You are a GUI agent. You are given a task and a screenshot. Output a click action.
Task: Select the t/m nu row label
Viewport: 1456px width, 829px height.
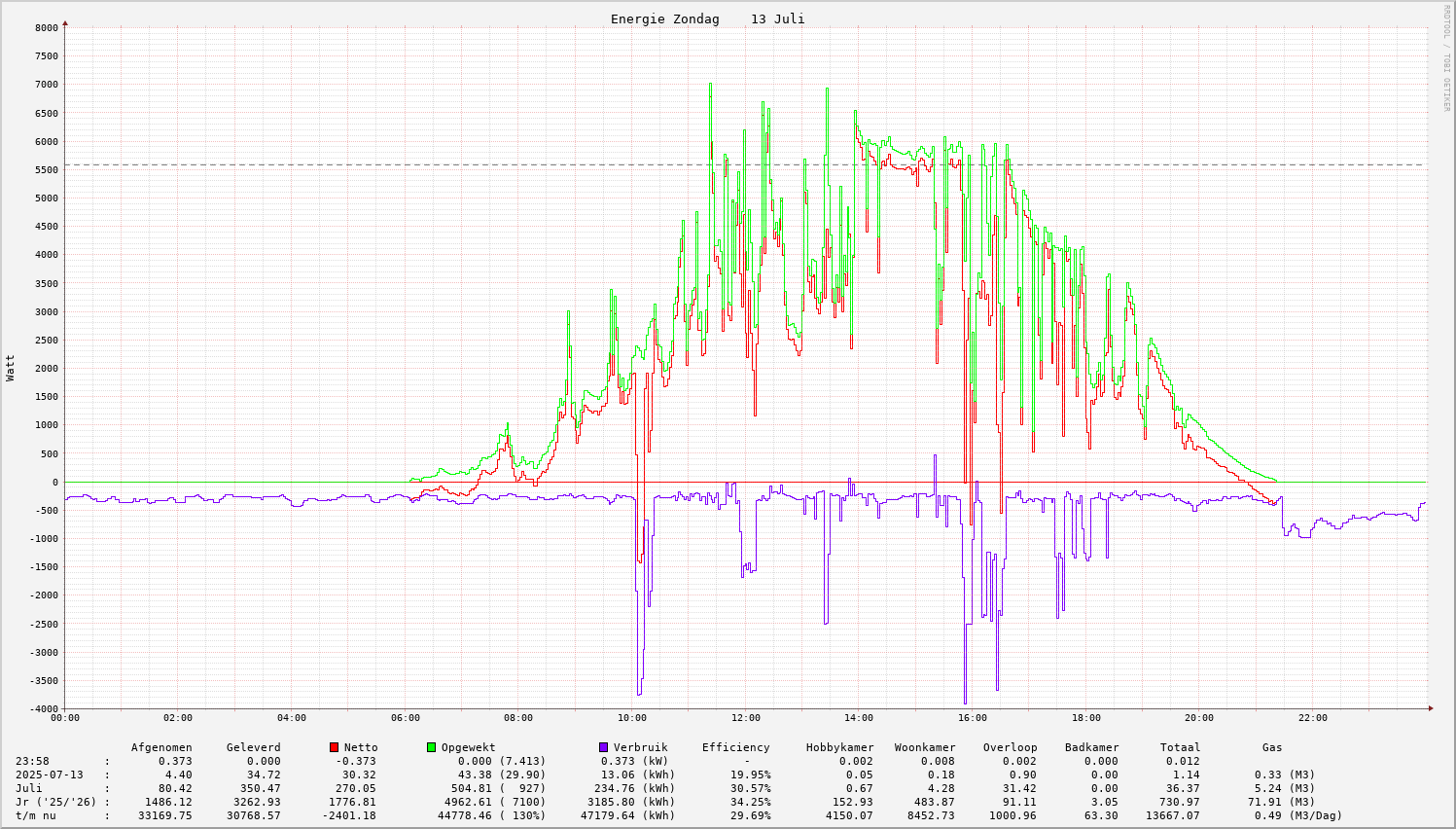[35, 815]
